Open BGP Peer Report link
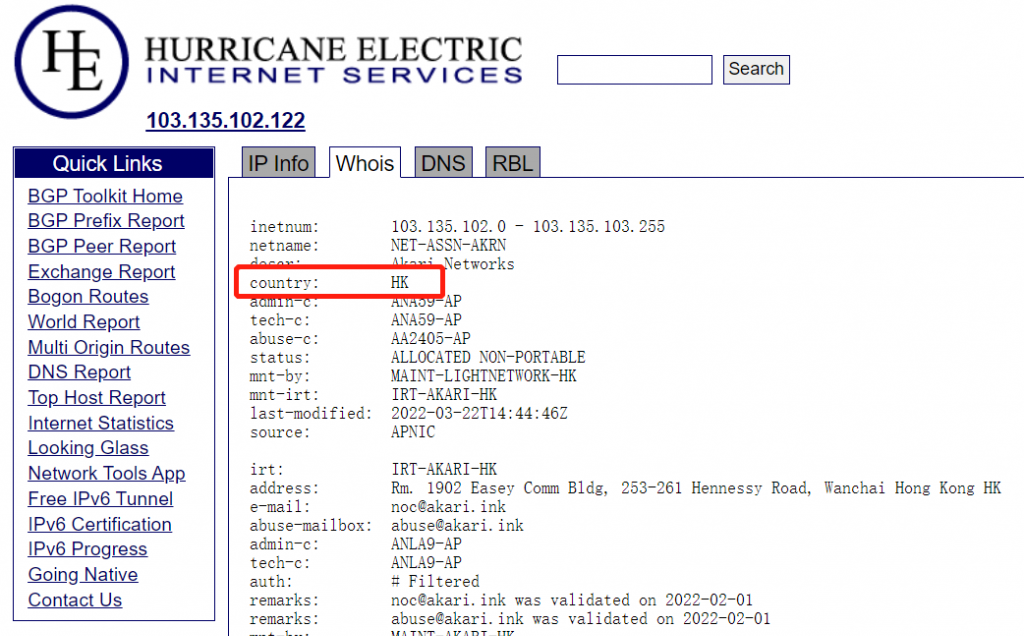The image size is (1024, 636). click(102, 246)
